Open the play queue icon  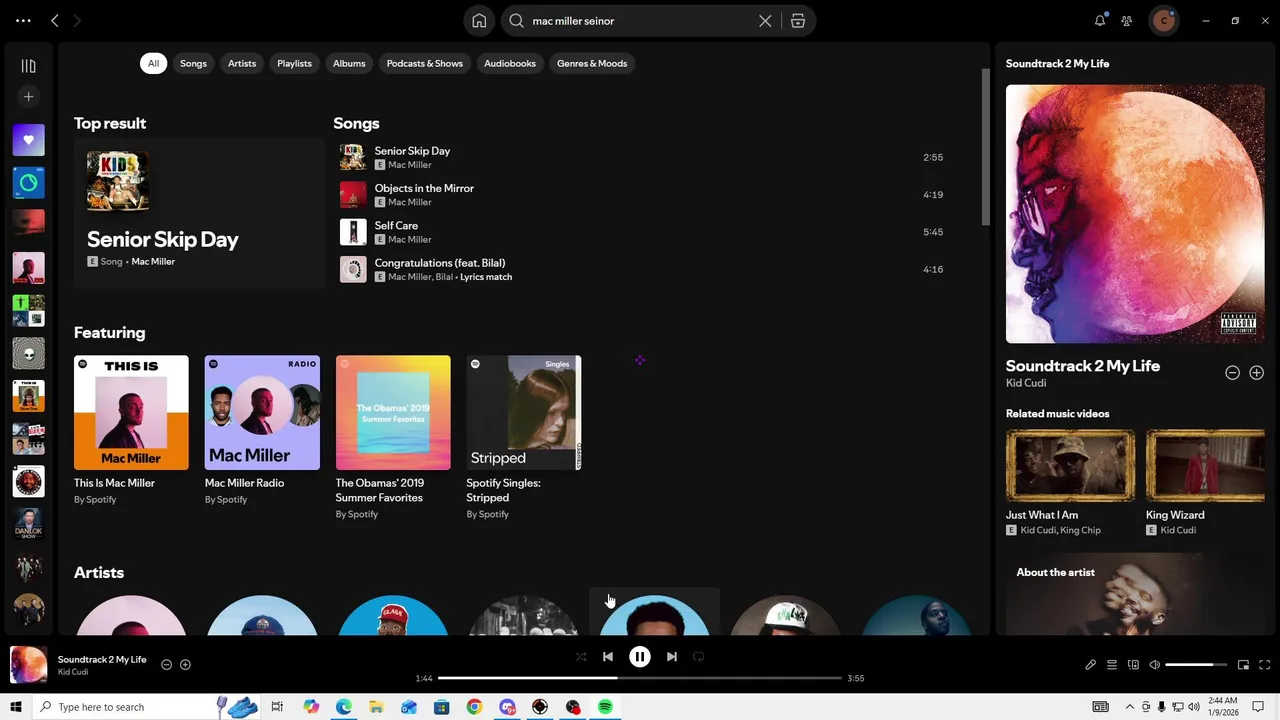pos(1111,665)
